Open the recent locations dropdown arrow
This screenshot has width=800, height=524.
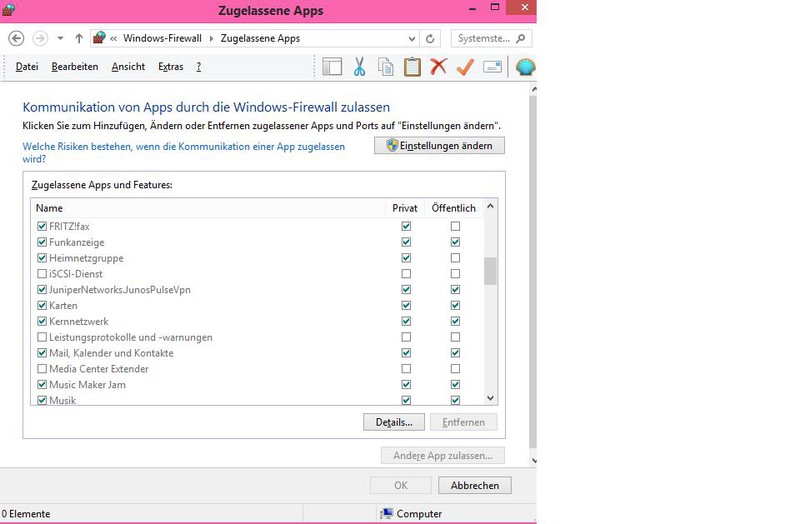click(60, 38)
